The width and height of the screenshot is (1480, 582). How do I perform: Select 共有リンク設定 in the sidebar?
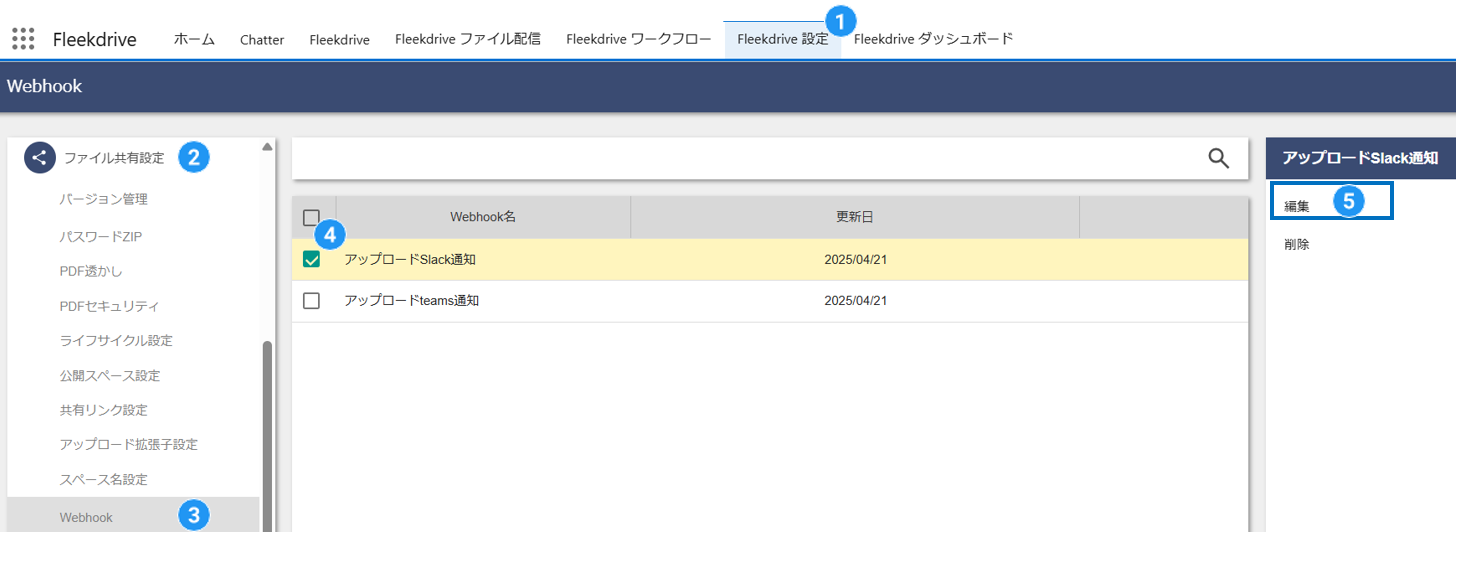(x=103, y=410)
